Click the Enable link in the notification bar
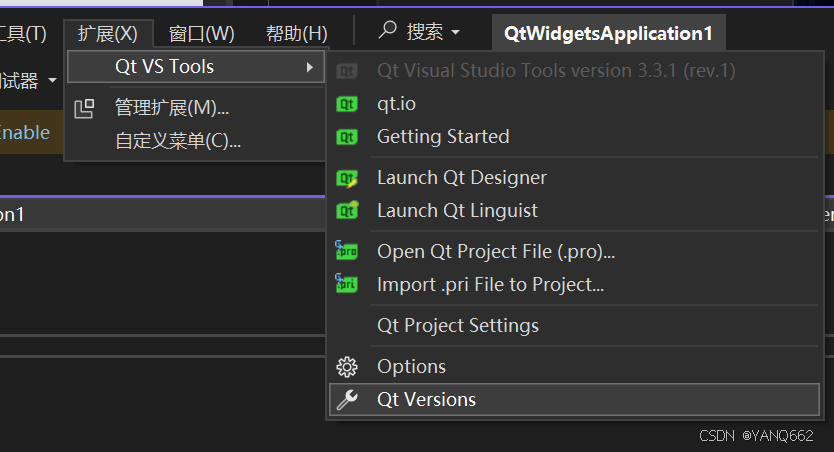 point(24,132)
